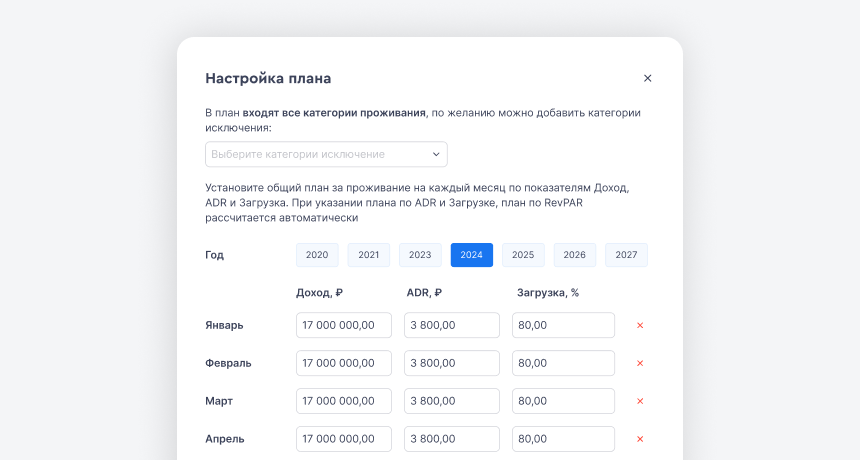Delete the Январь row with red cross
The width and height of the screenshot is (860, 460).
pyautogui.click(x=640, y=325)
